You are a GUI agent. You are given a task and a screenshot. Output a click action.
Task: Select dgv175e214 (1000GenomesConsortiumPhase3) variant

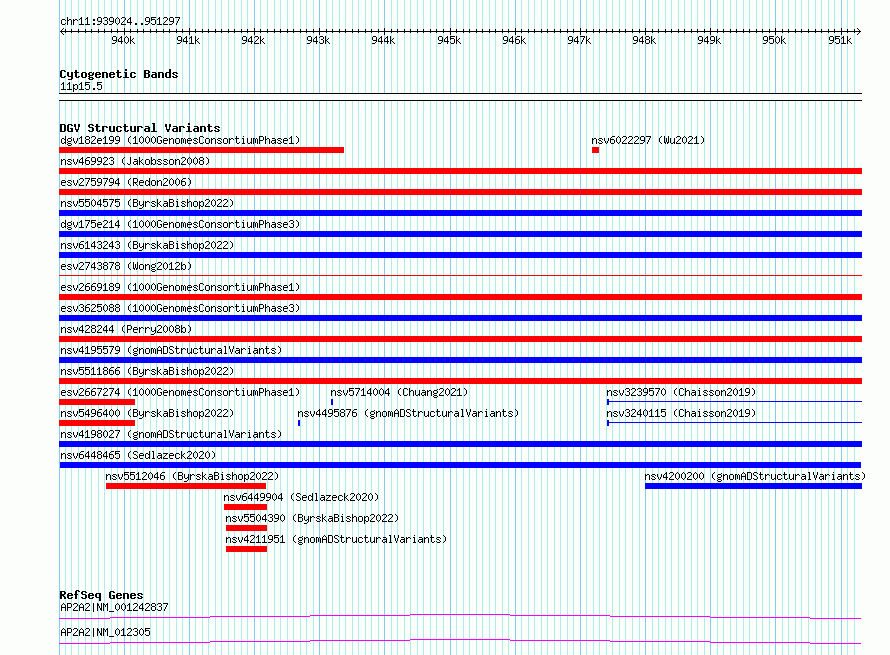coord(180,224)
